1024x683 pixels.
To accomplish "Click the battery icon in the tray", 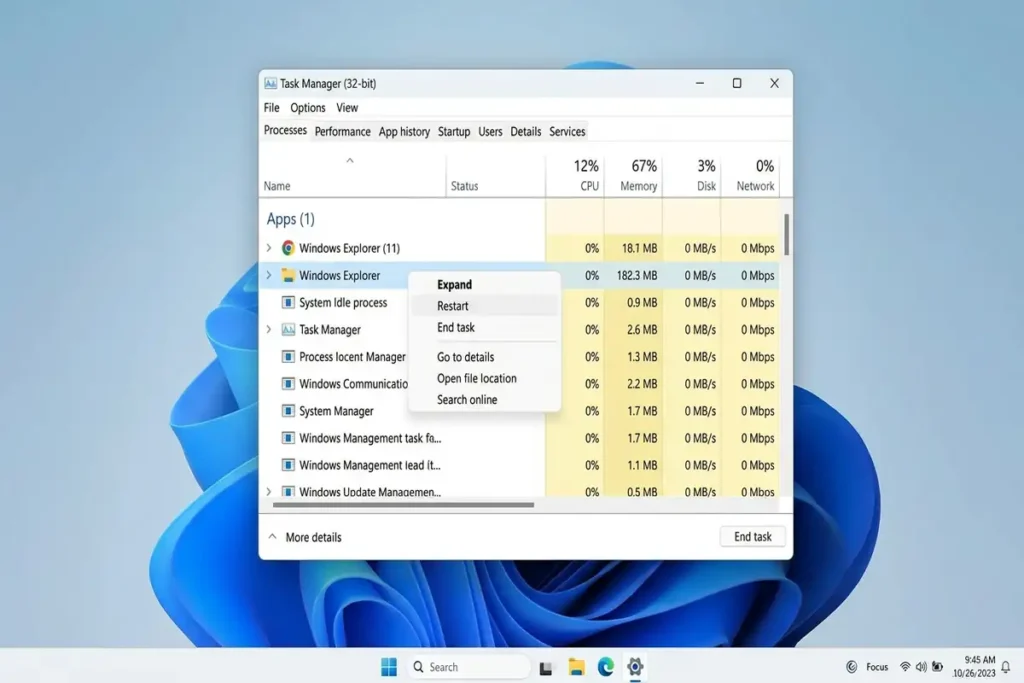I will 937,667.
